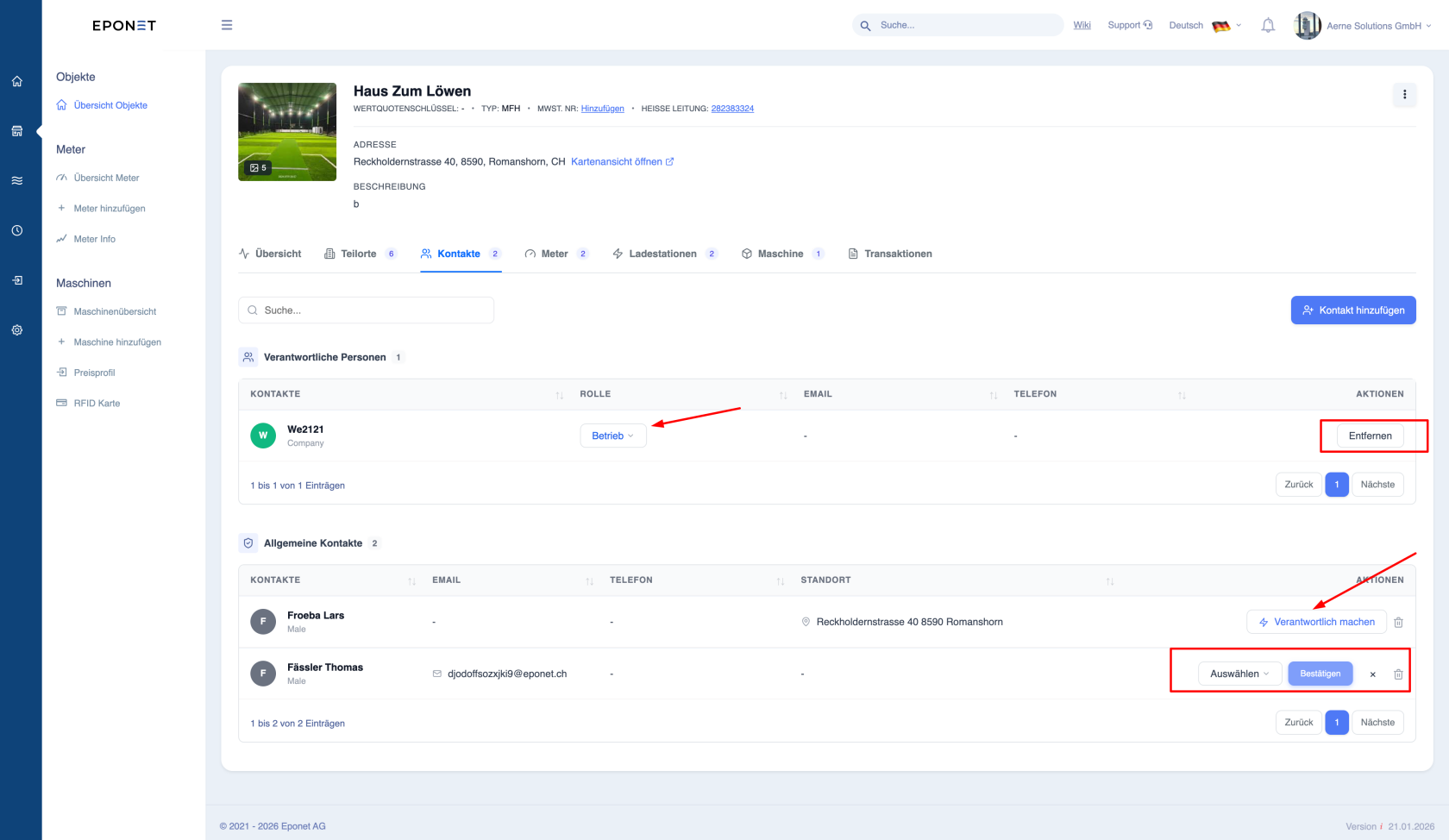Select the objects store icon in rail
The image size is (1449, 840).
[17, 131]
